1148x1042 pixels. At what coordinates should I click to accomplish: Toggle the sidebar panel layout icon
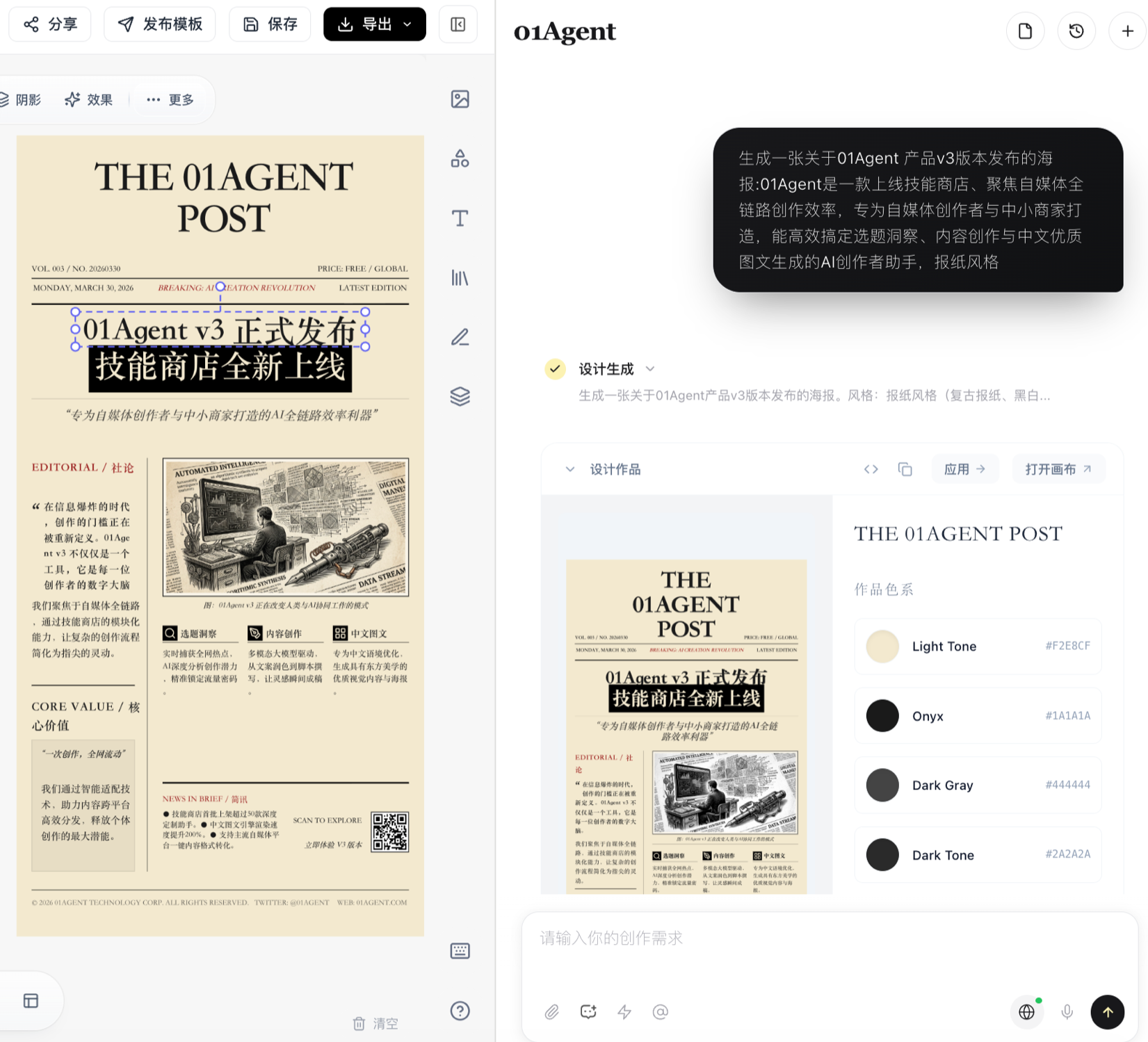(x=458, y=24)
